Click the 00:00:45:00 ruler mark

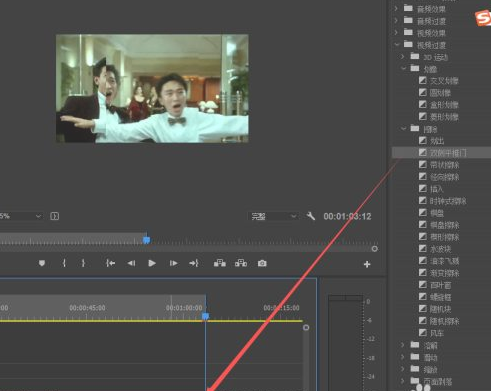87,308
